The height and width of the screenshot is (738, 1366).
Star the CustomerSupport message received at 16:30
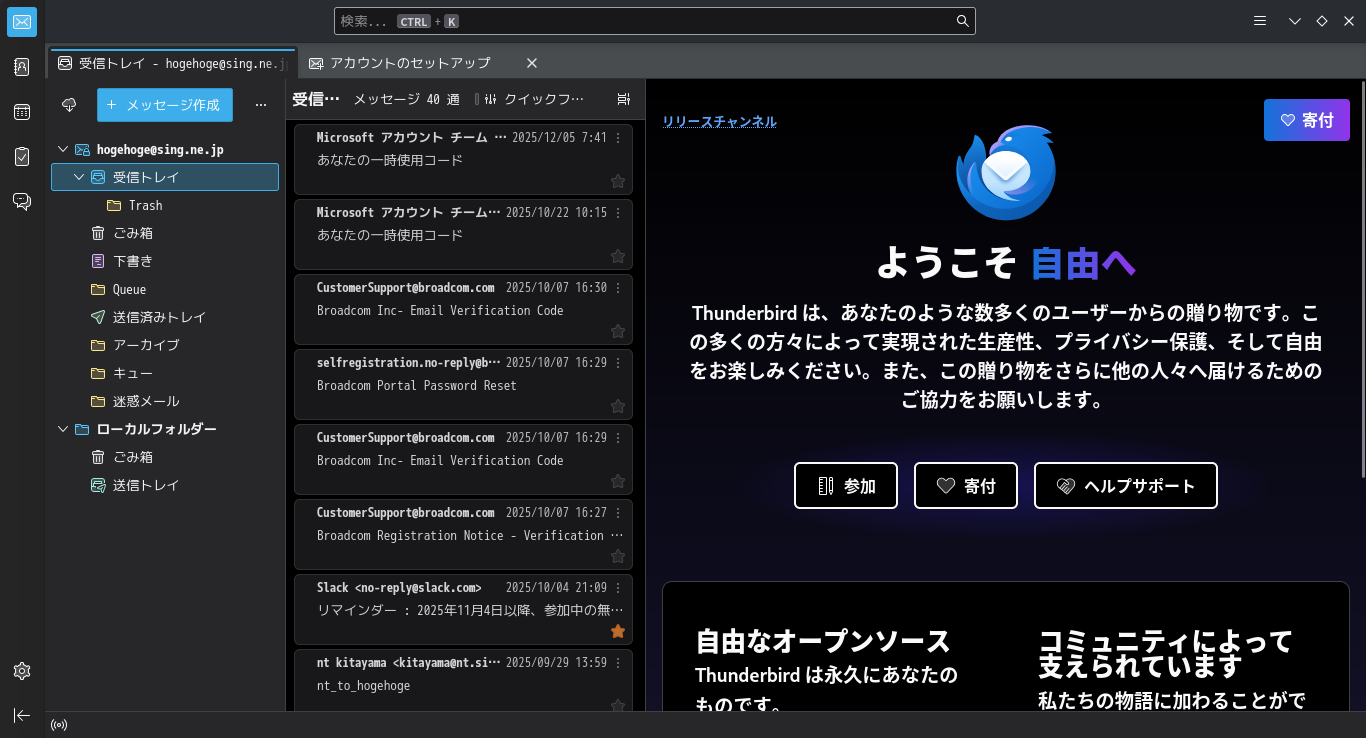coord(618,331)
